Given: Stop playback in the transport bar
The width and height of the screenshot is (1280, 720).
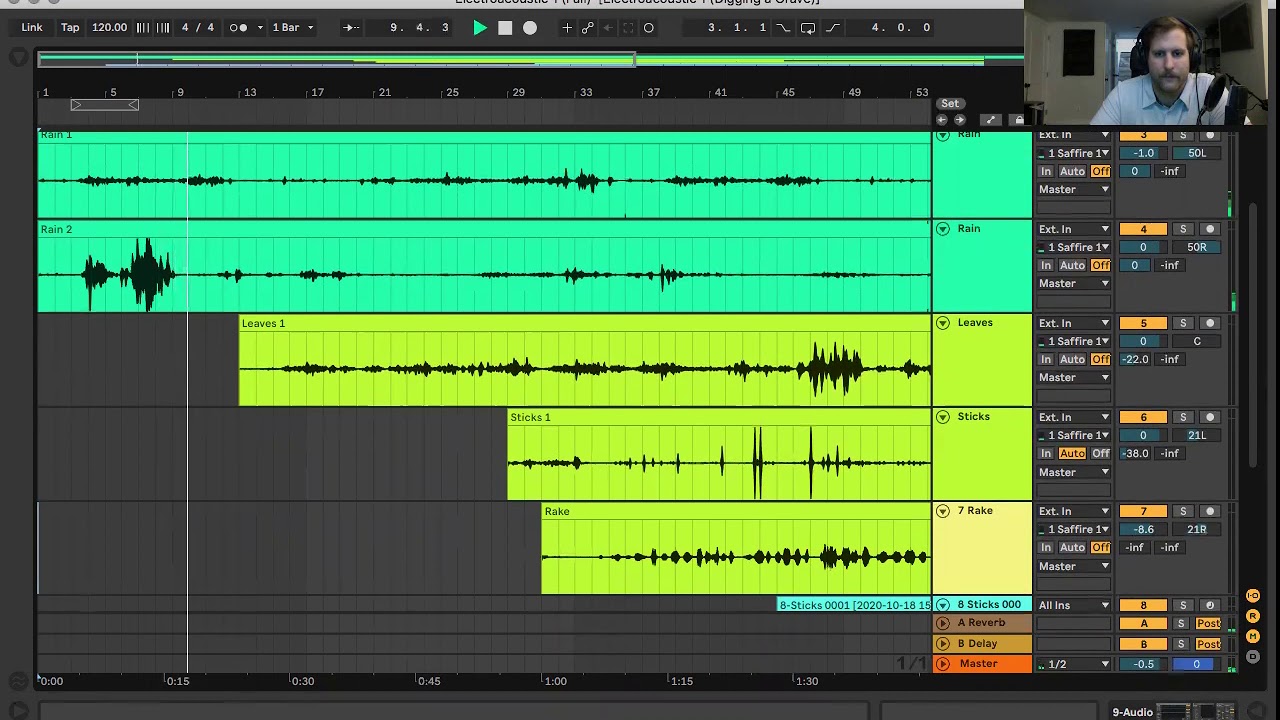Looking at the screenshot, I should point(505,28).
